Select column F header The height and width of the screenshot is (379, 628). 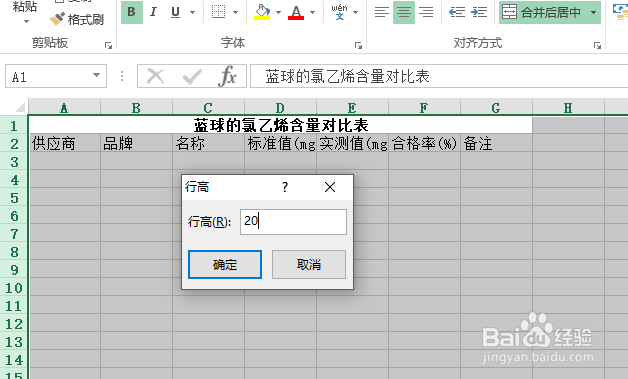click(424, 107)
